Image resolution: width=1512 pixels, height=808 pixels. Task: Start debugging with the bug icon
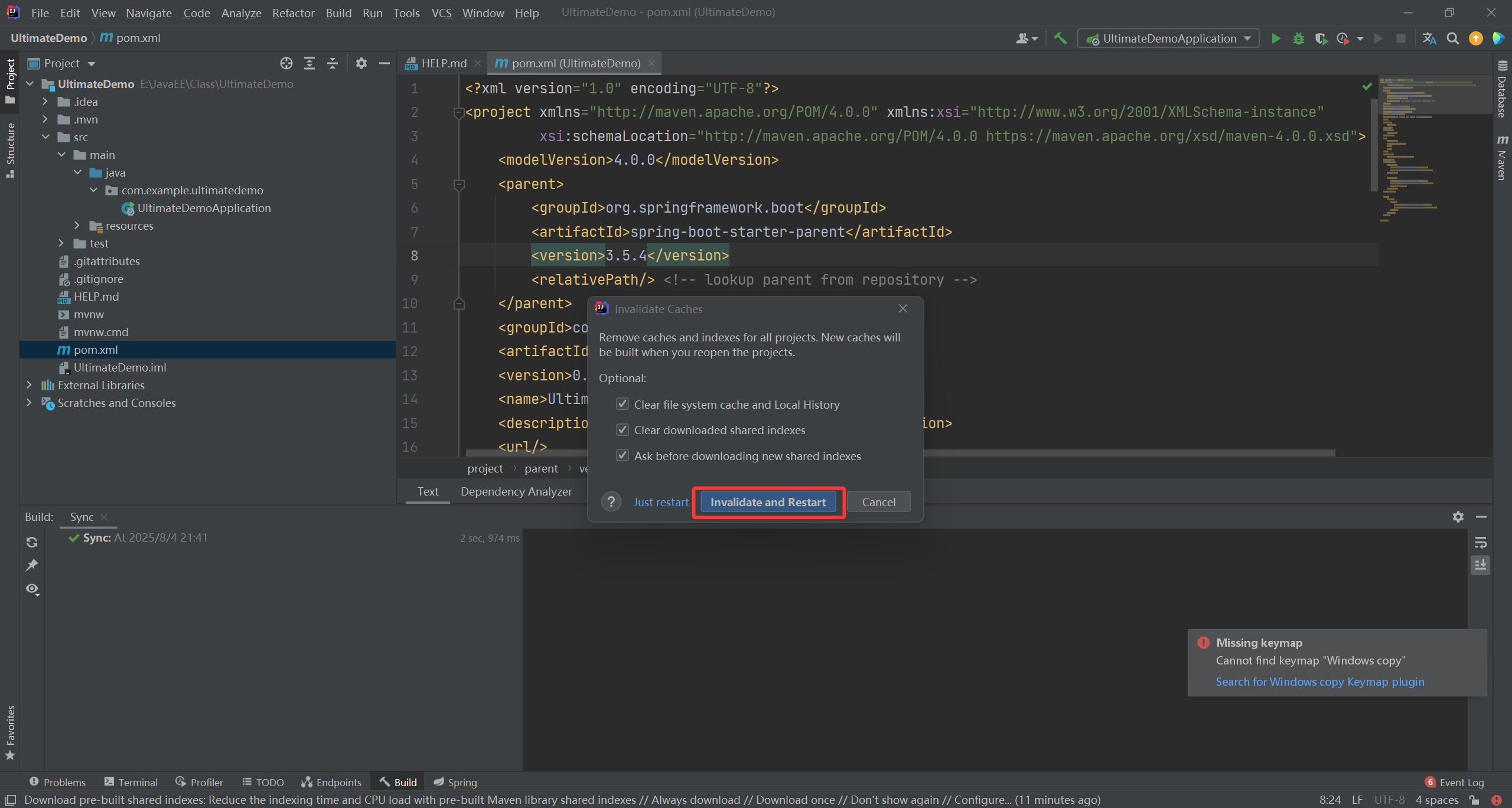pyautogui.click(x=1298, y=38)
